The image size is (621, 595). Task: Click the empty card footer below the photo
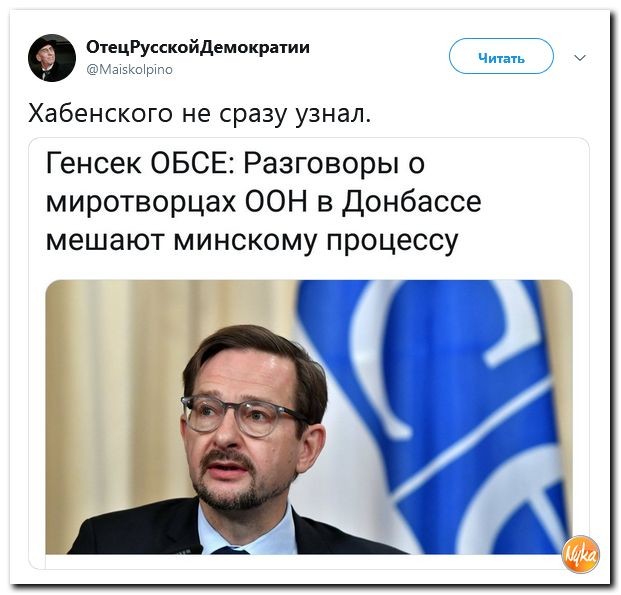309,561
